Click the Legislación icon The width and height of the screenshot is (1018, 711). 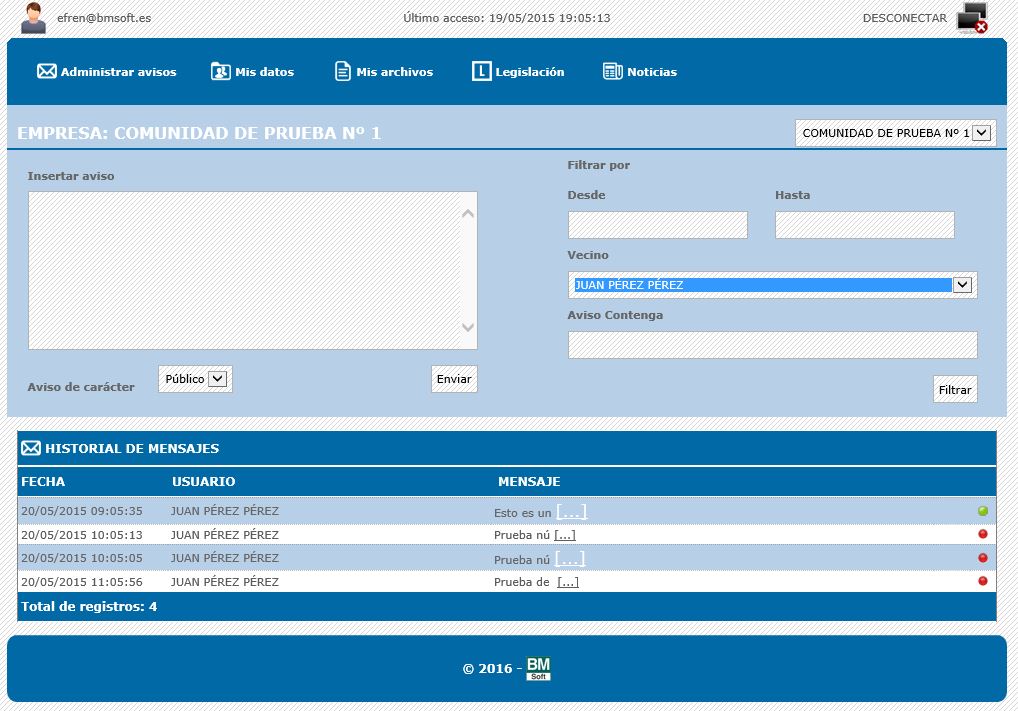482,72
